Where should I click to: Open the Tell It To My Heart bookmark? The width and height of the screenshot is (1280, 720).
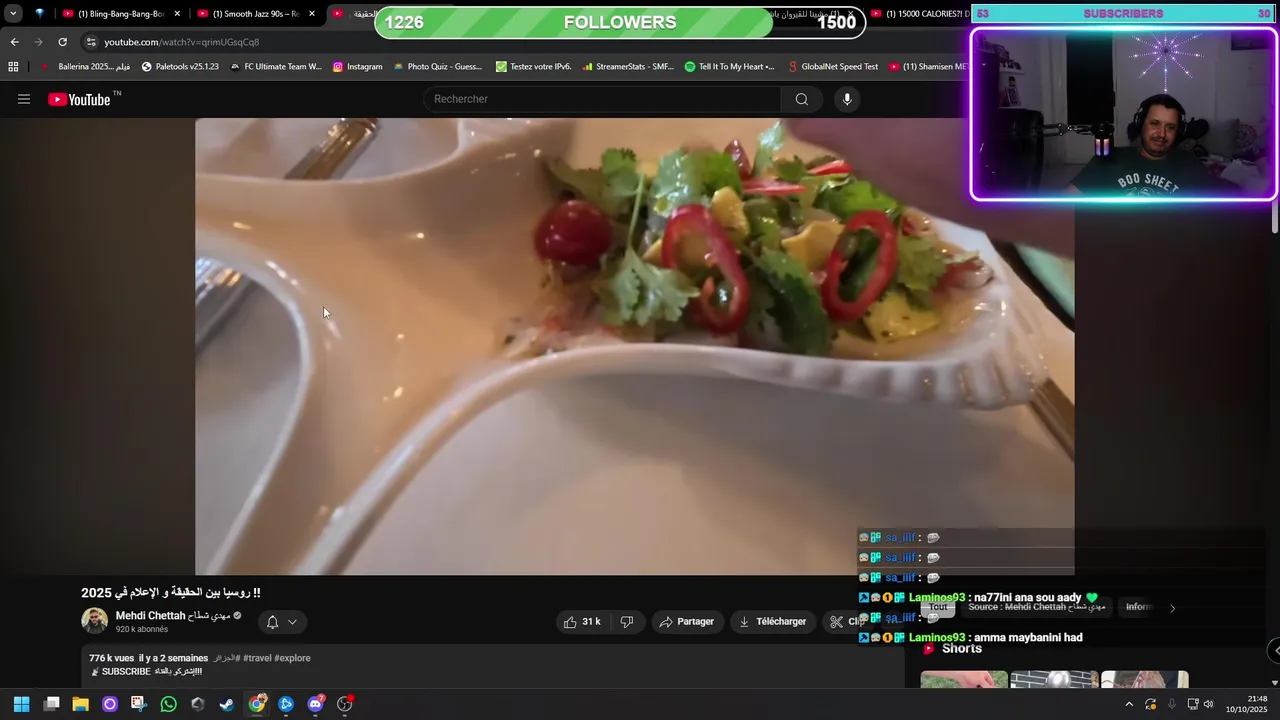[729, 67]
